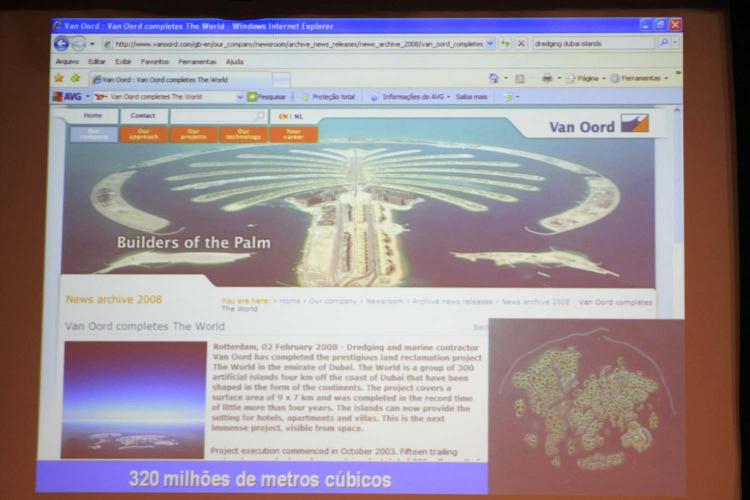Click The World islands sunset thumbnail
The width and height of the screenshot is (750, 500).
coord(132,398)
